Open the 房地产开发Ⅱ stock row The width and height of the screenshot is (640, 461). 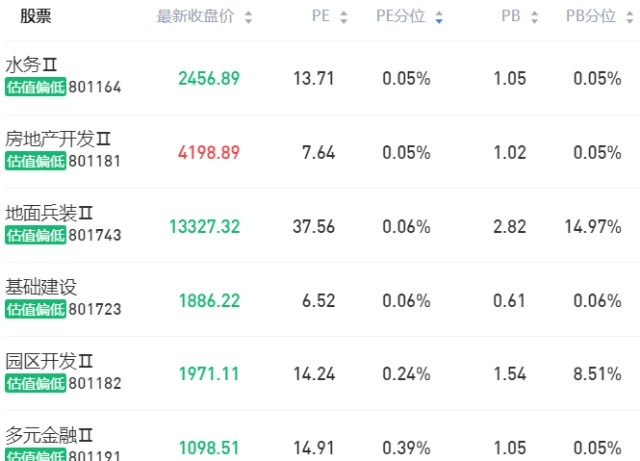point(320,152)
